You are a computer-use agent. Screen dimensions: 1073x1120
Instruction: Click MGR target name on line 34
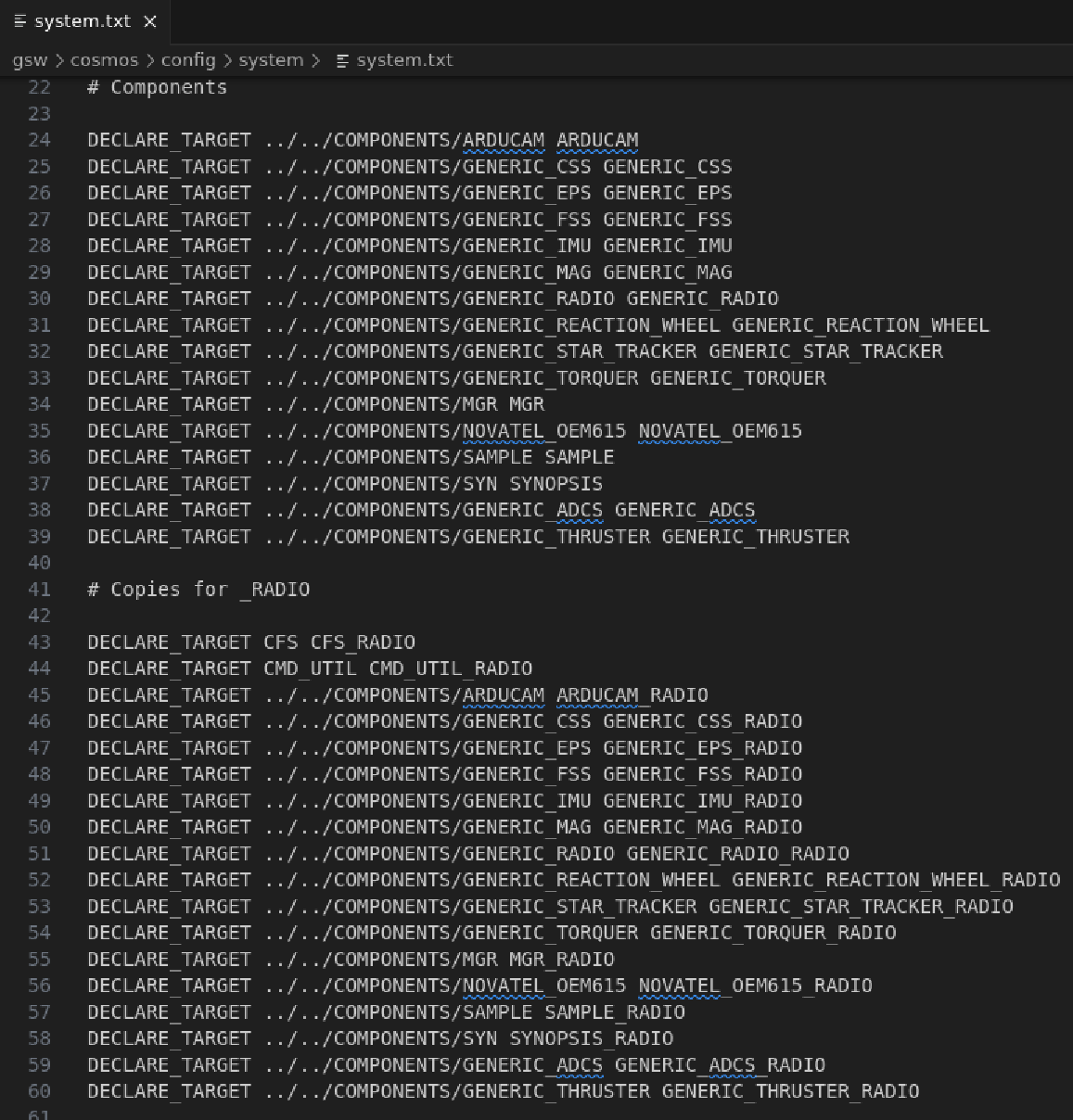point(527,404)
